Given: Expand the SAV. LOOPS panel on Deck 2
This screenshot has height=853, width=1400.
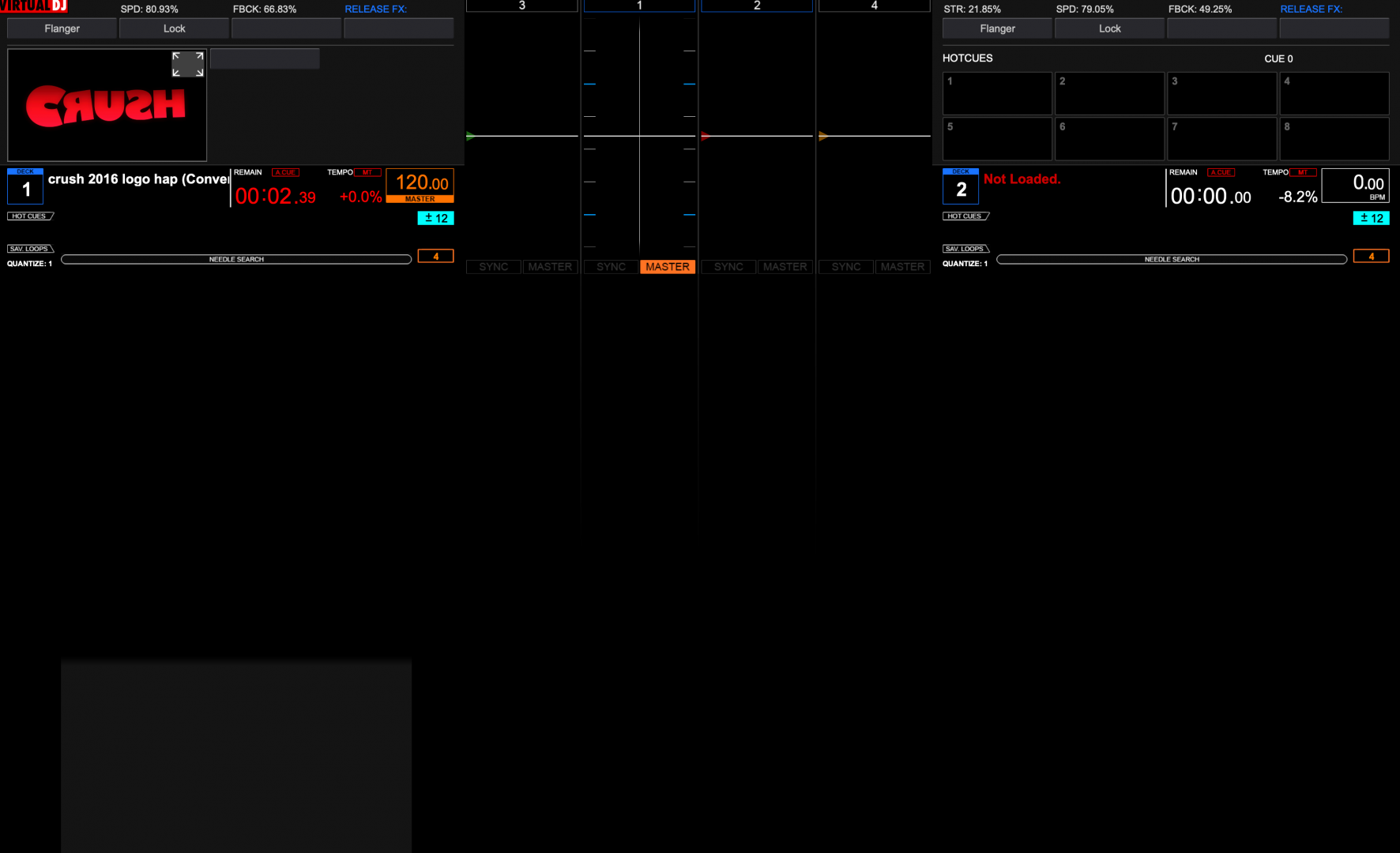Looking at the screenshot, I should (965, 248).
